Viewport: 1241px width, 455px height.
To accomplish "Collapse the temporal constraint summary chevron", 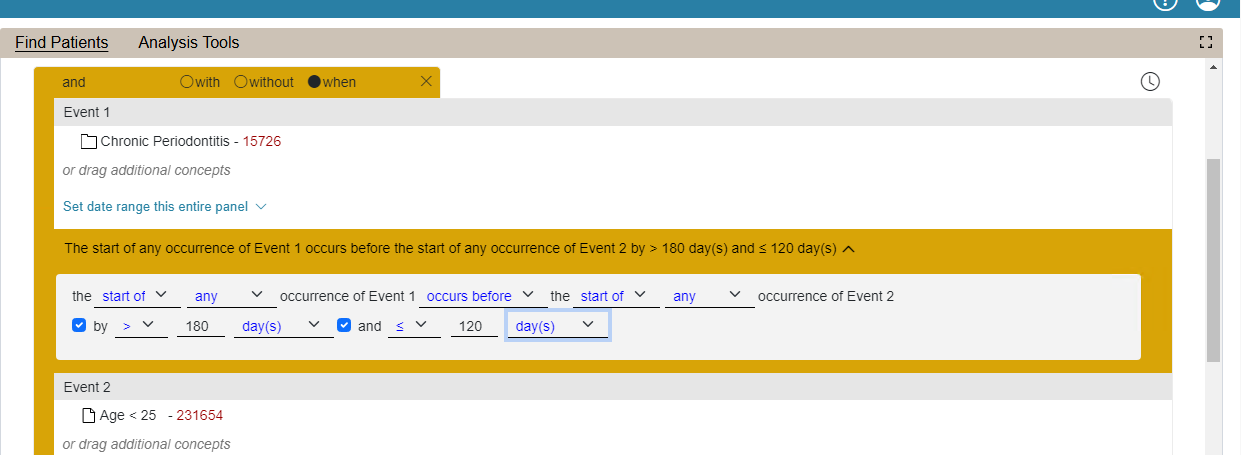I will (x=849, y=249).
